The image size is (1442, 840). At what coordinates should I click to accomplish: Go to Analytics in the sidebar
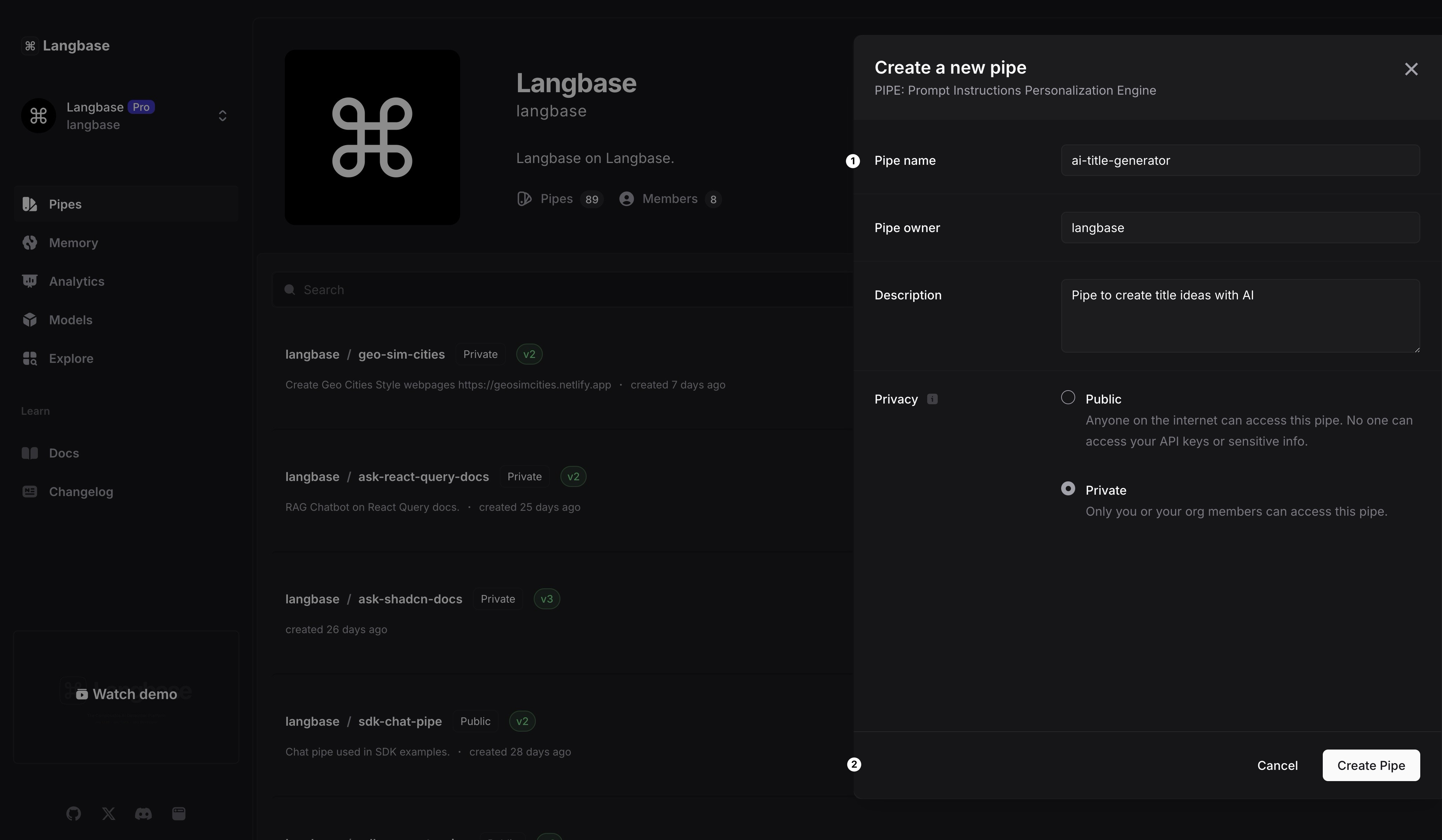(x=76, y=281)
